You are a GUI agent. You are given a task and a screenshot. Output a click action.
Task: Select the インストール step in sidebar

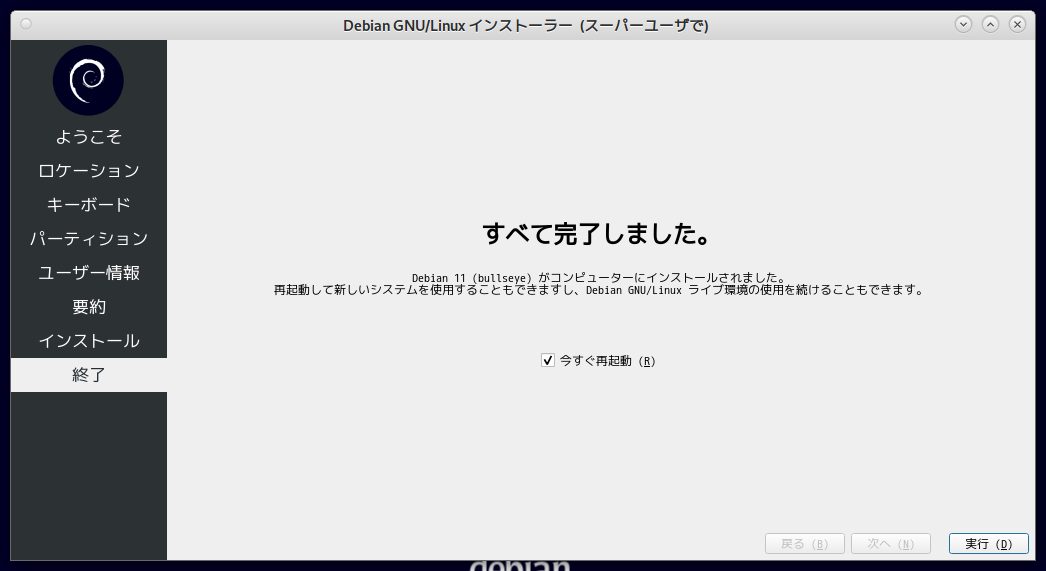click(x=89, y=341)
